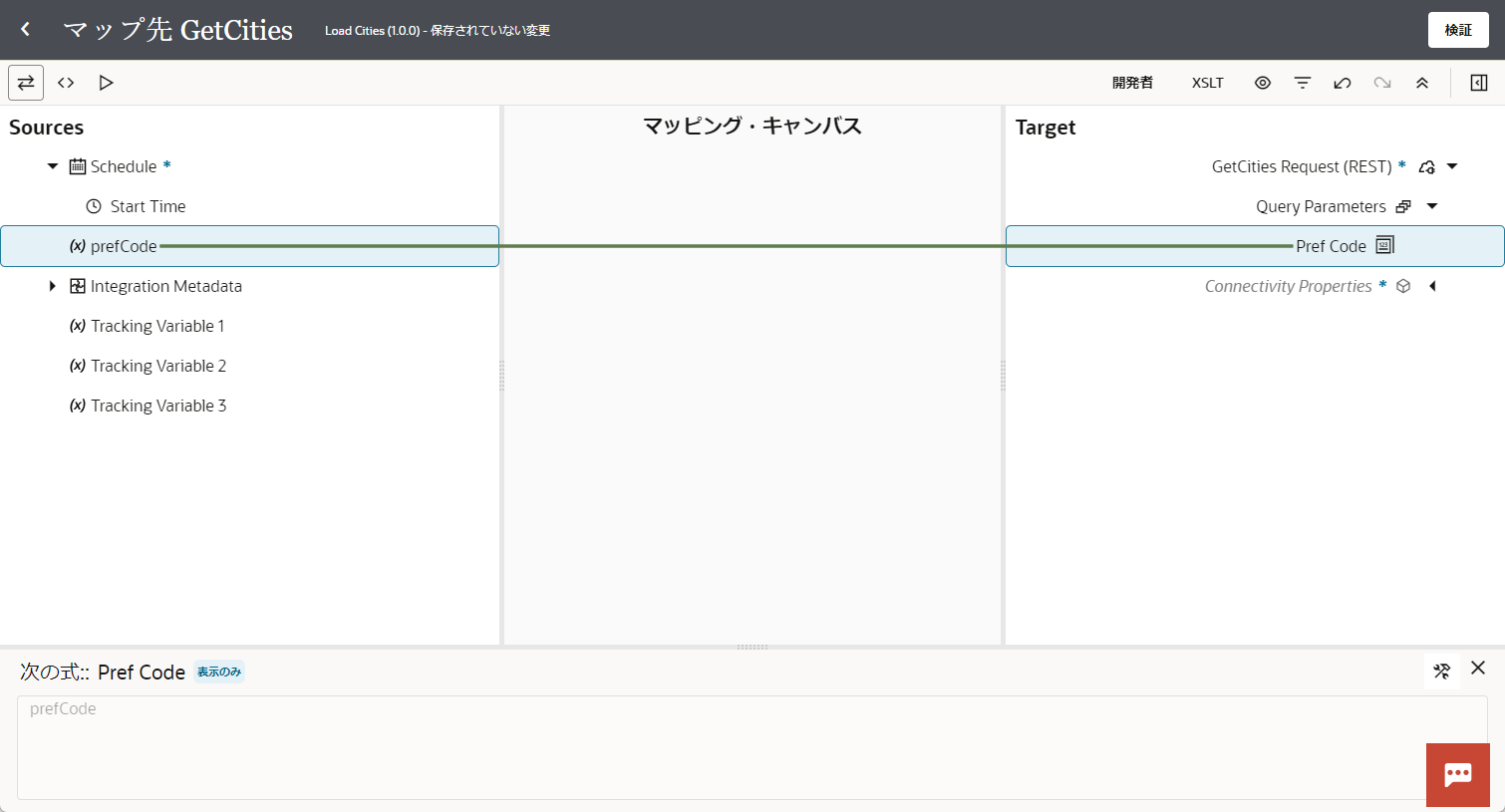Collapse all with double chevron icon
1505x812 pixels.
coord(1421,83)
